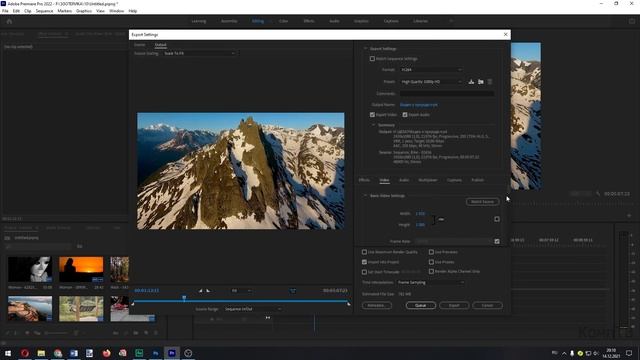640x360 pixels.
Task: Enable Use Maximum Render Quality
Action: tap(364, 252)
